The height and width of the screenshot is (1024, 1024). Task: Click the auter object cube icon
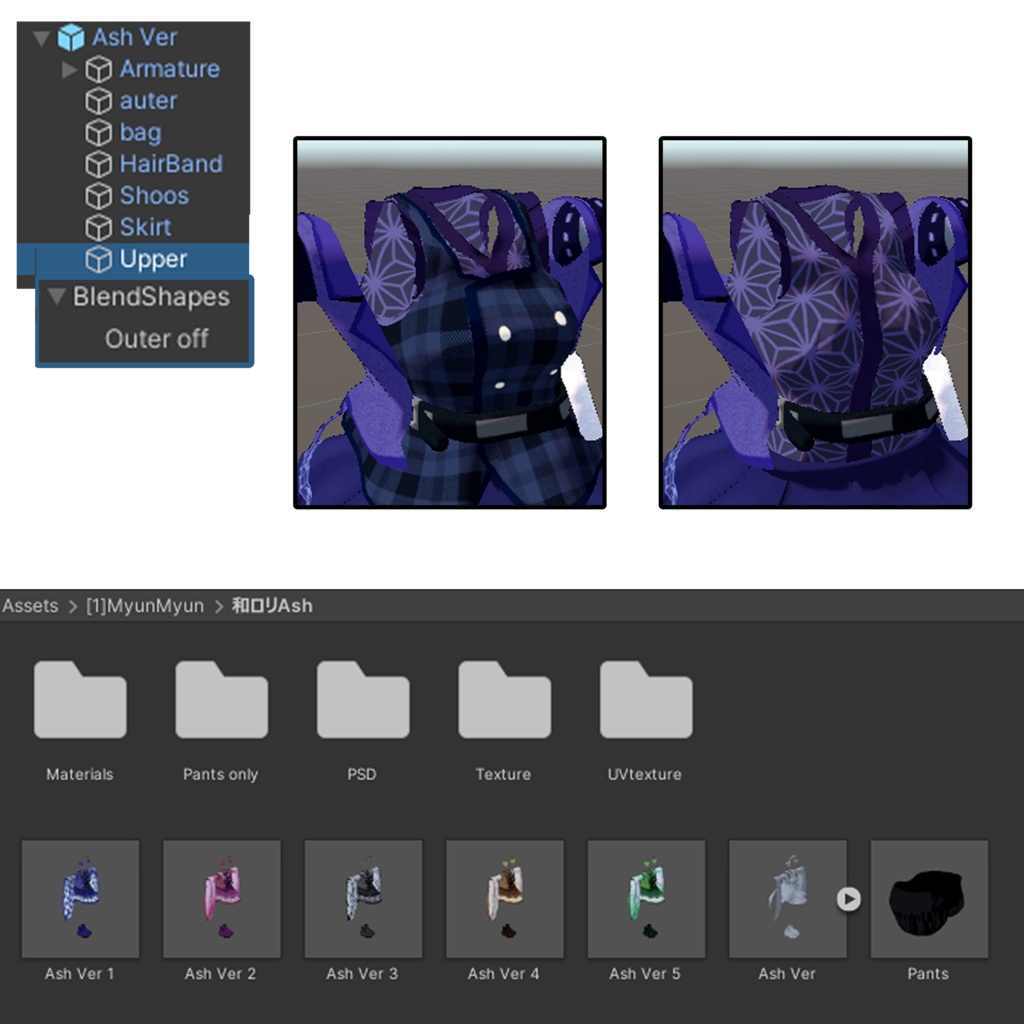point(99,101)
